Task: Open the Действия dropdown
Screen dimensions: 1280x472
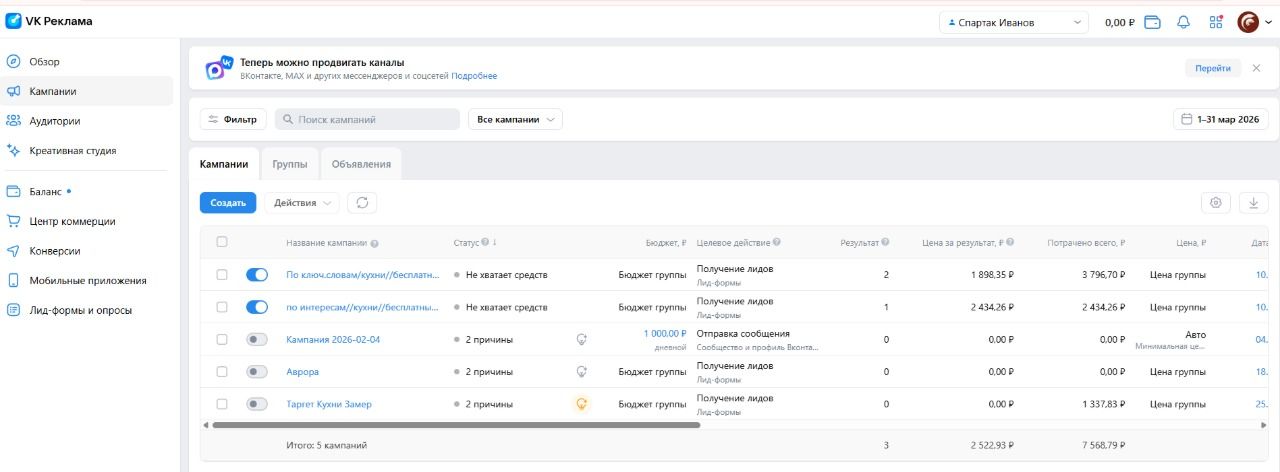Action: click(302, 202)
